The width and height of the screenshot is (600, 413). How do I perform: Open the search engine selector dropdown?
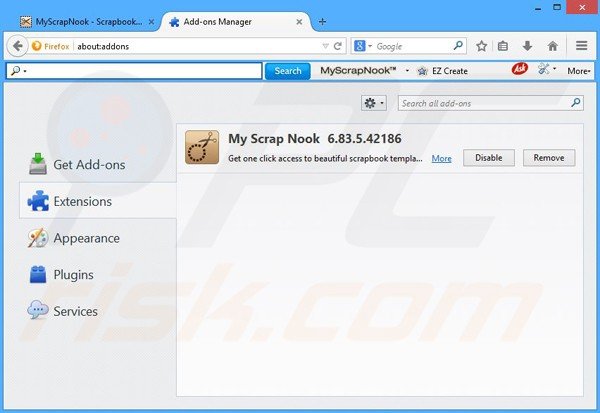[362, 46]
